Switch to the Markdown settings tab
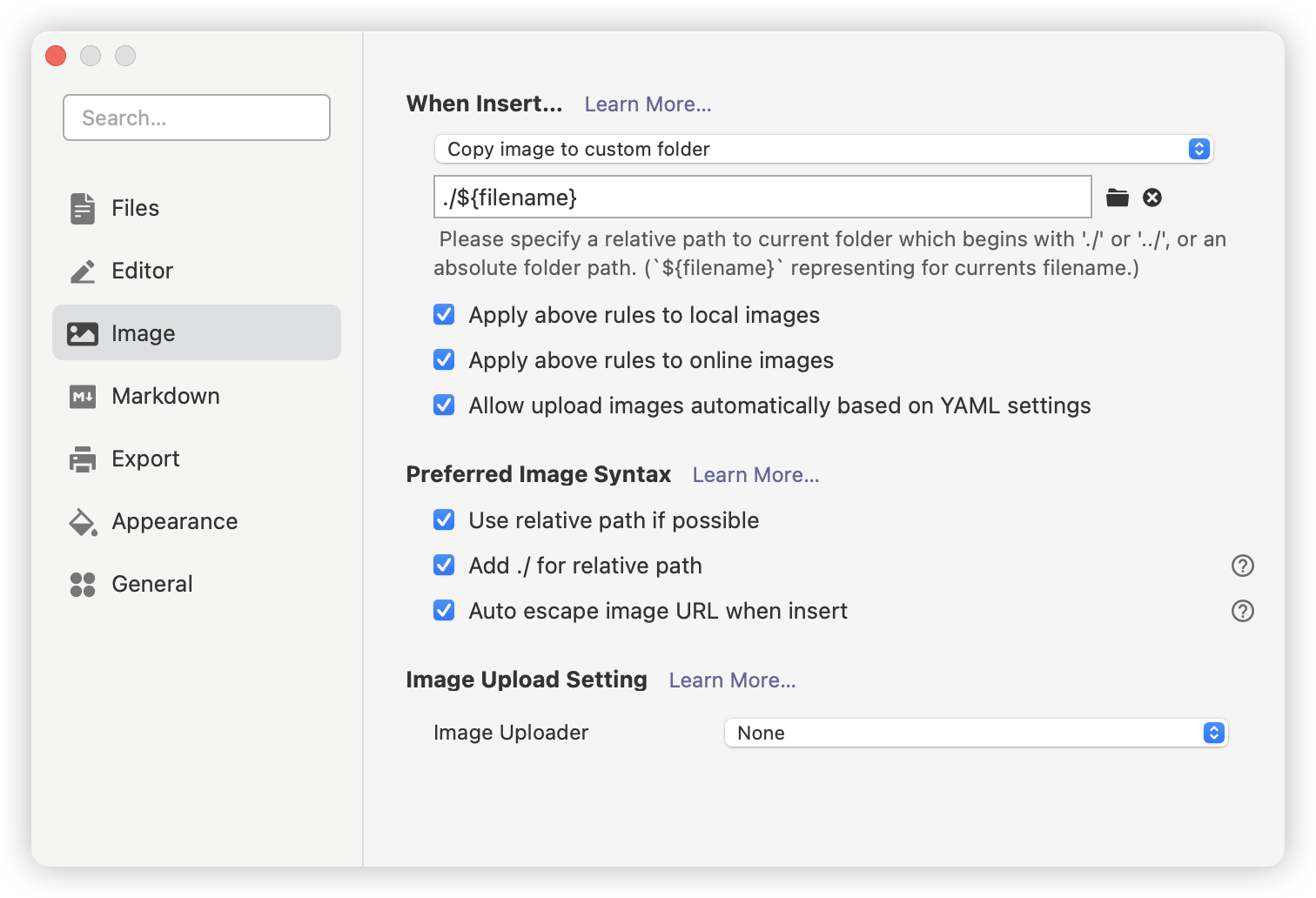This screenshot has width=1316, height=898. coord(165,396)
